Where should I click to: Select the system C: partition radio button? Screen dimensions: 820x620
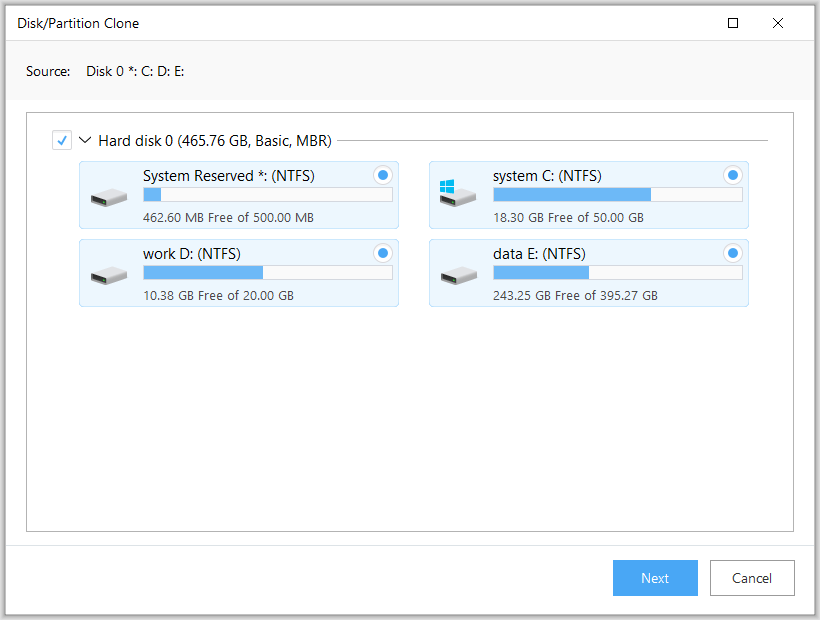tap(733, 175)
